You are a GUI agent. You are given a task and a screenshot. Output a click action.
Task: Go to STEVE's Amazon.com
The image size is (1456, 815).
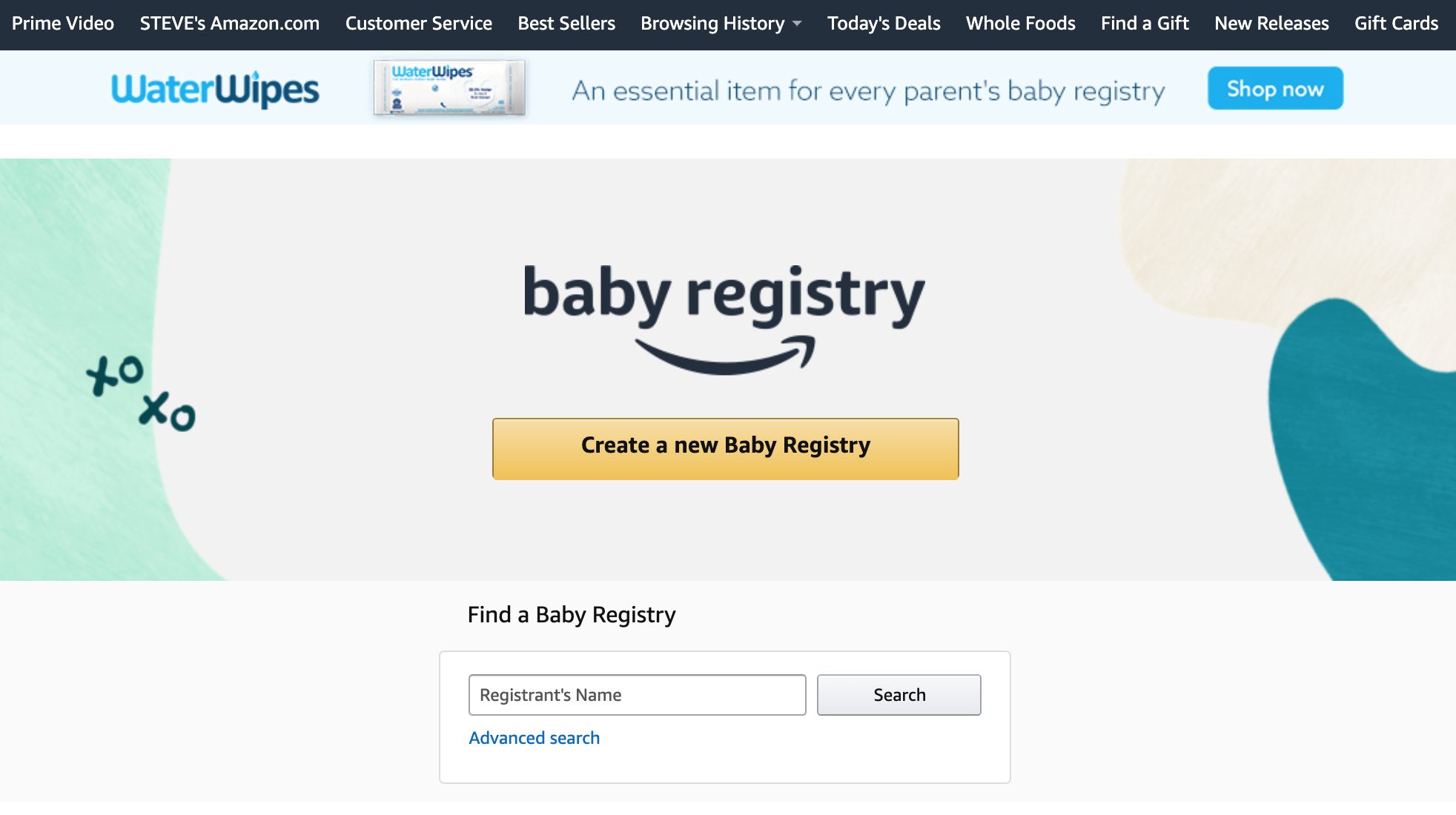click(228, 23)
